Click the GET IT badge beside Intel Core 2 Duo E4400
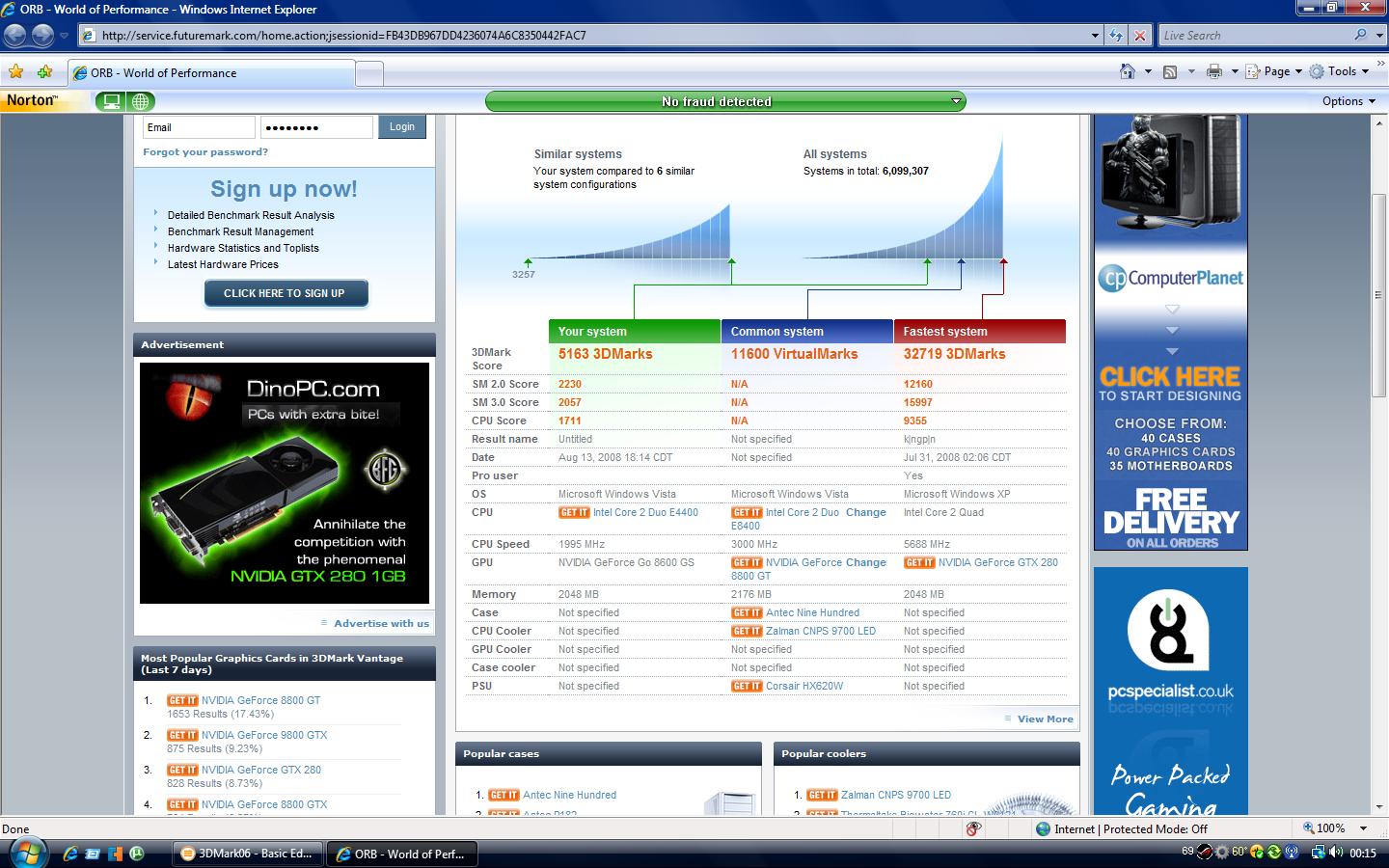The height and width of the screenshot is (868, 1389). point(574,513)
